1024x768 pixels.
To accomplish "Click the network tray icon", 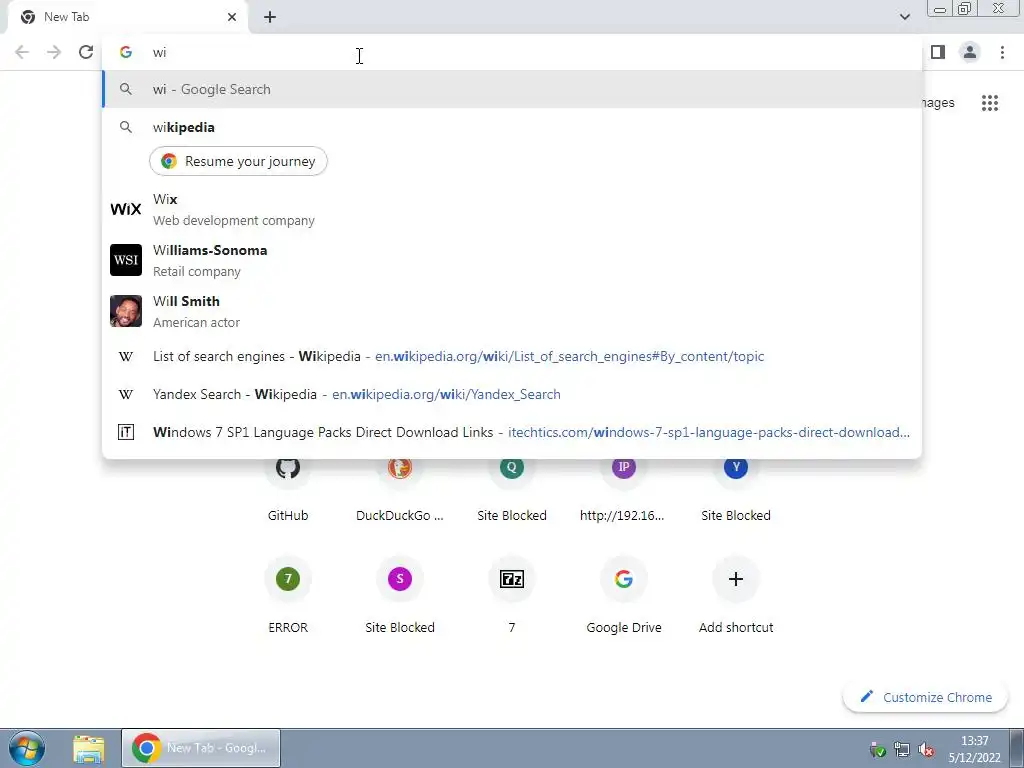I will pyautogui.click(x=902, y=750).
